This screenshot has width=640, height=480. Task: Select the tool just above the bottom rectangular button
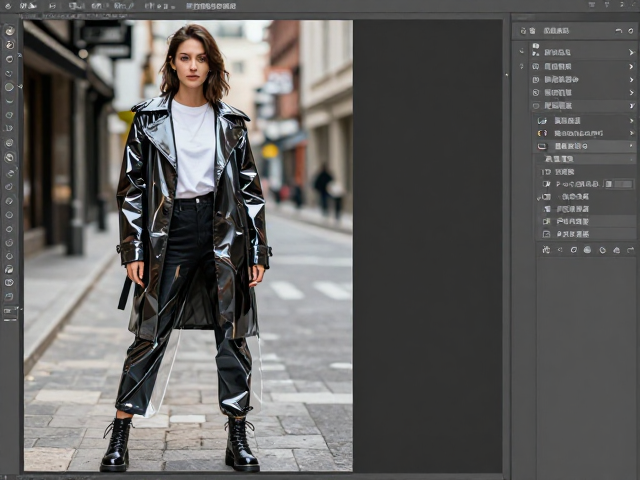pyautogui.click(x=9, y=296)
